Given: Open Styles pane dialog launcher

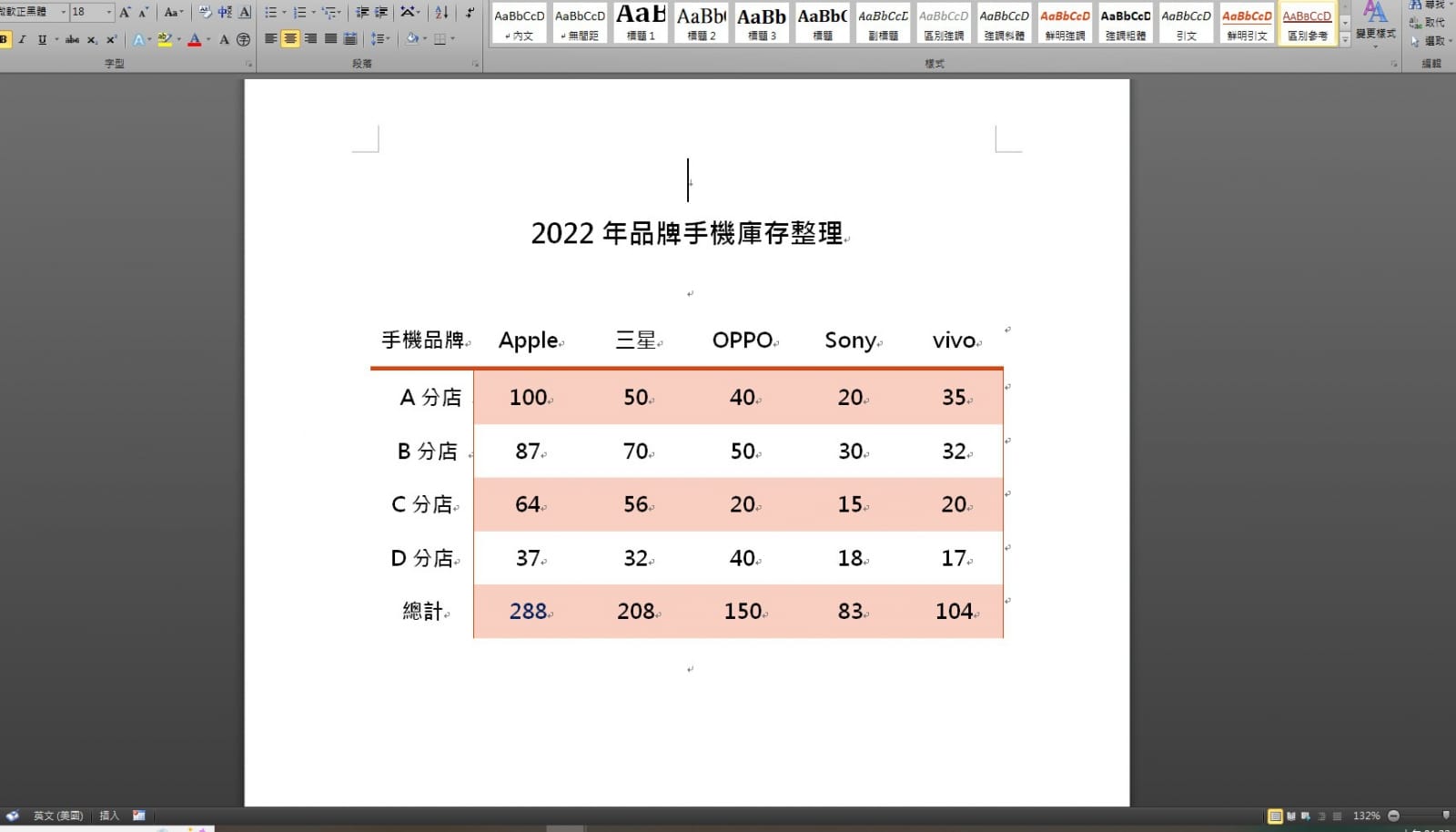Looking at the screenshot, I should (x=1394, y=64).
